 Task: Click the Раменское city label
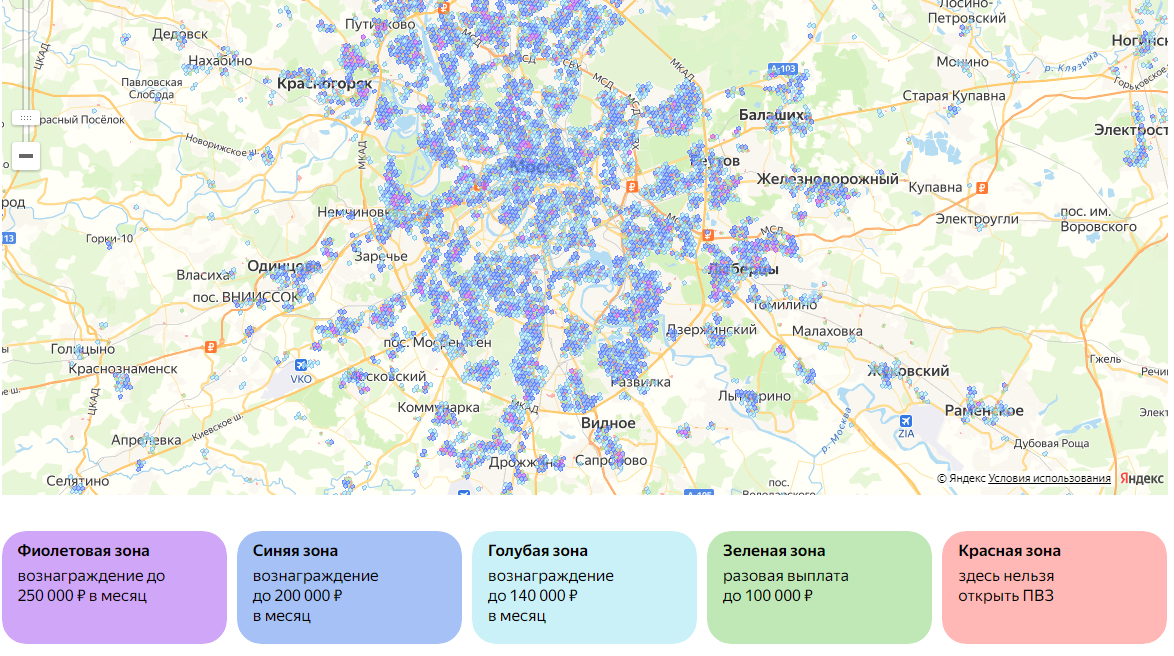(984, 410)
